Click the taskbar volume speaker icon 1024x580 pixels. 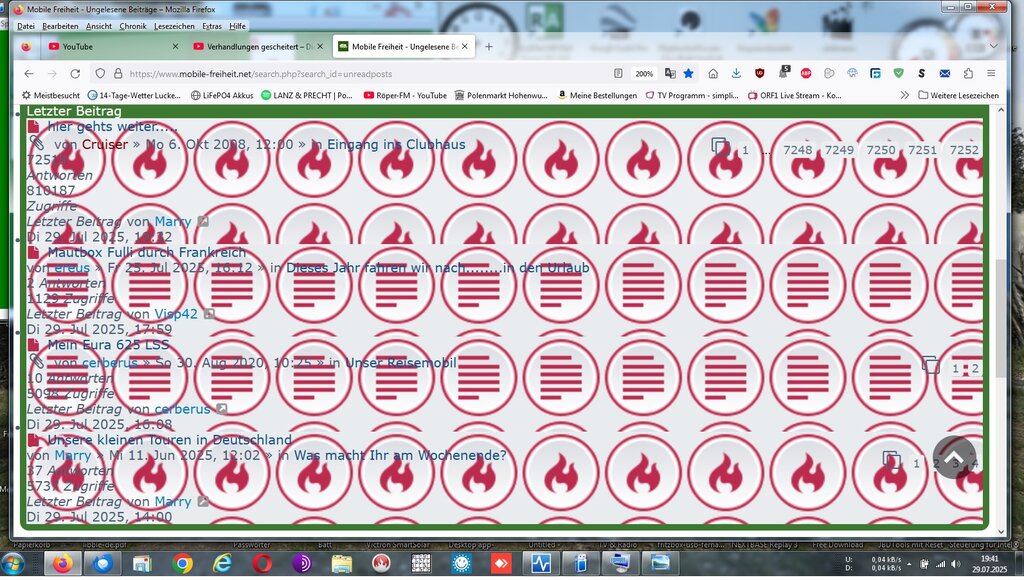coord(955,564)
